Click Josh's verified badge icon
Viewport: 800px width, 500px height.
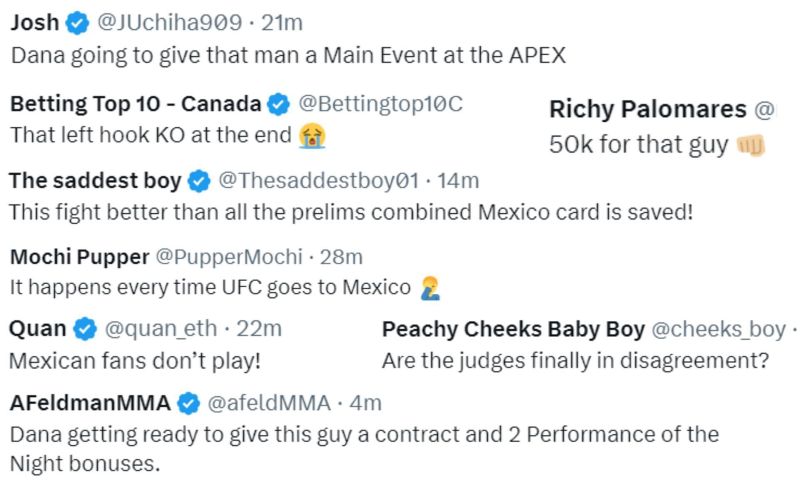pos(78,24)
